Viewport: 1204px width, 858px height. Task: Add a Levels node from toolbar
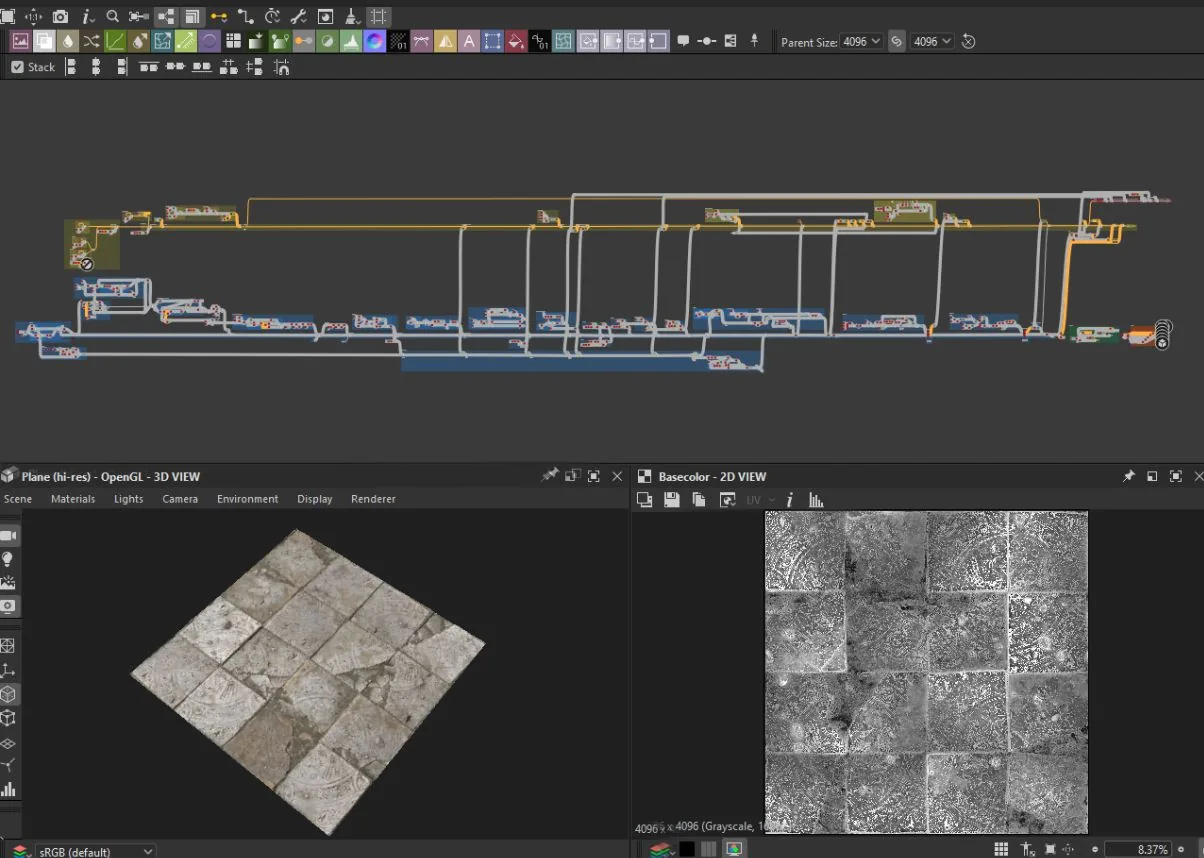point(350,41)
